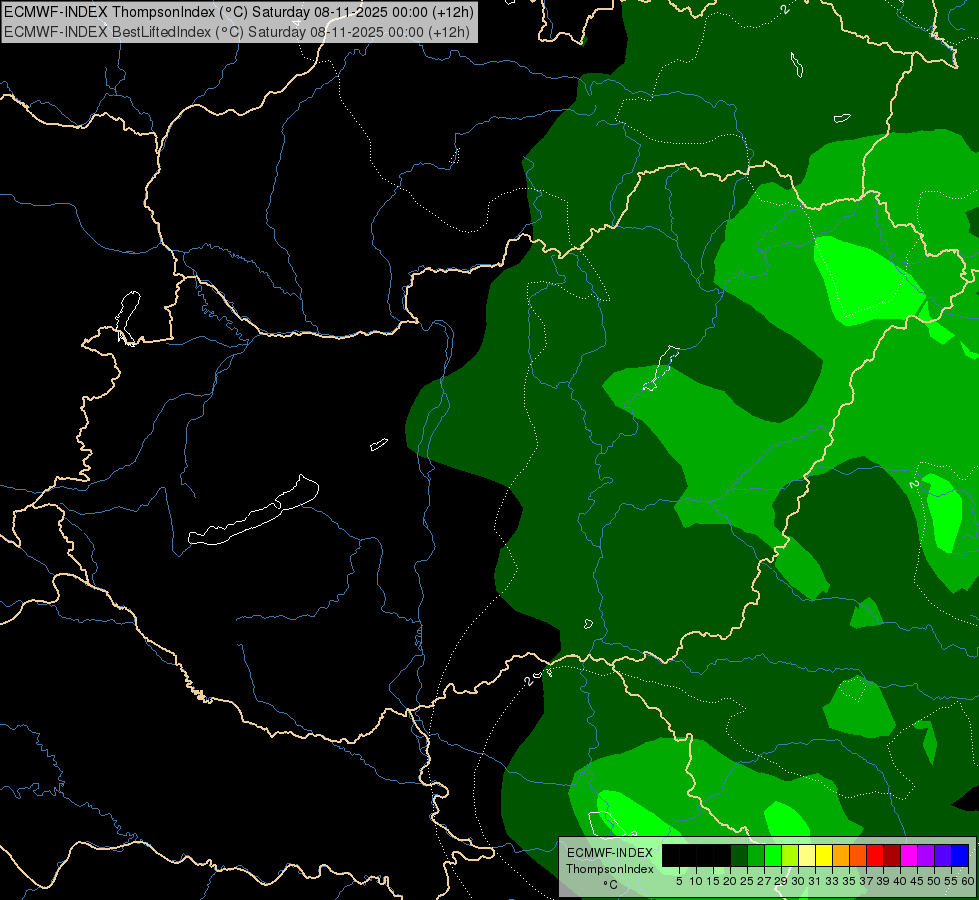
Task: Click legend value 45
Action: click(917, 881)
